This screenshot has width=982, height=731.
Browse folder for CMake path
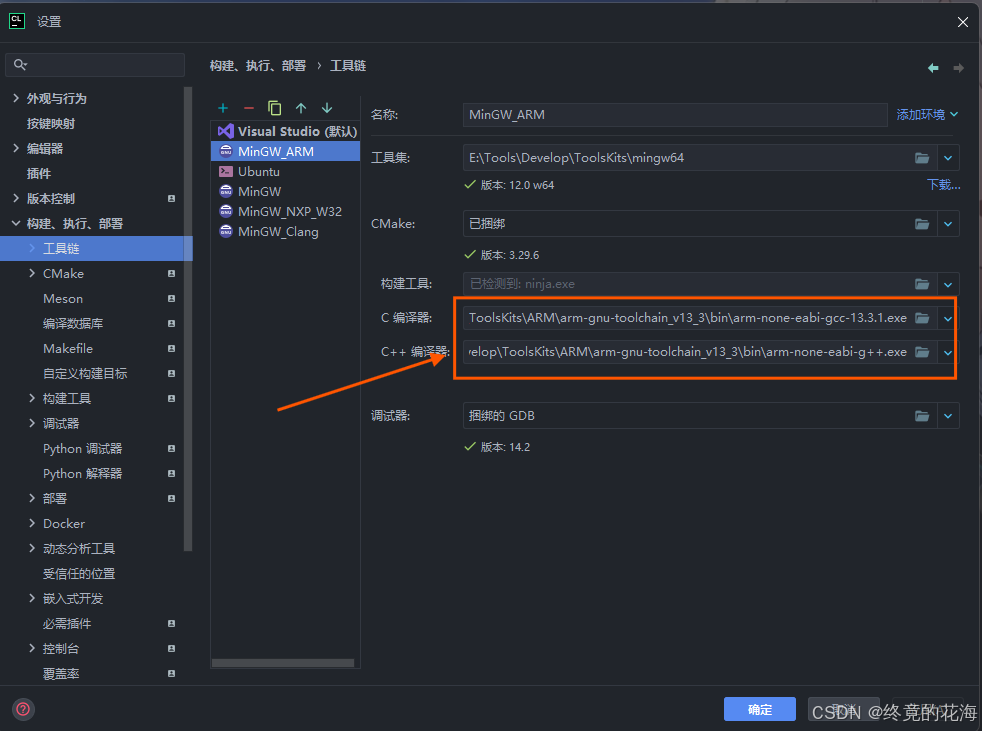(922, 224)
